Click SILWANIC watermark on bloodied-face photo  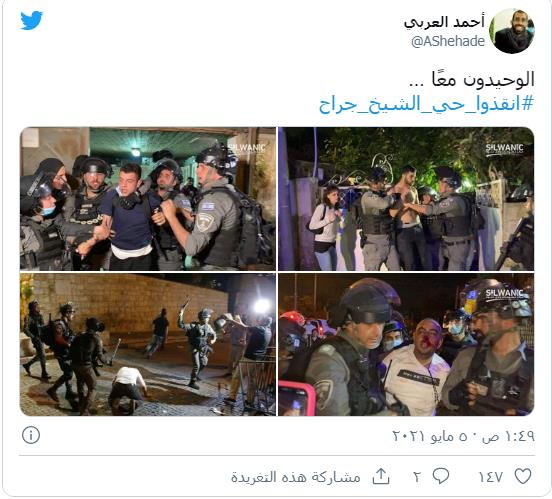coord(504,293)
